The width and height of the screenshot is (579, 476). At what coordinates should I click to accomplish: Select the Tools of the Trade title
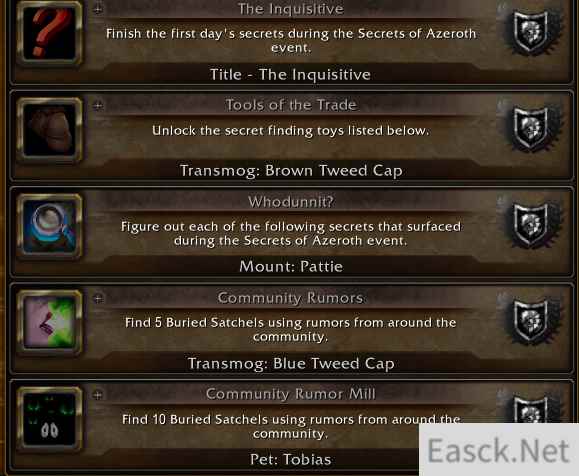[291, 105]
